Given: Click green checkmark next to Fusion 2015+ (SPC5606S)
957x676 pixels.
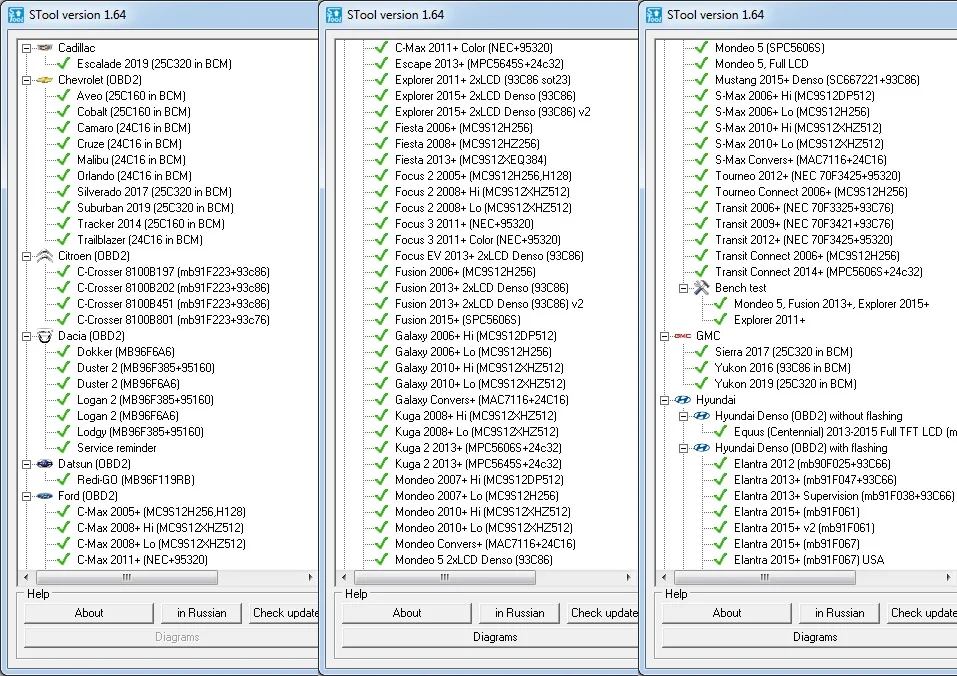Looking at the screenshot, I should [381, 320].
